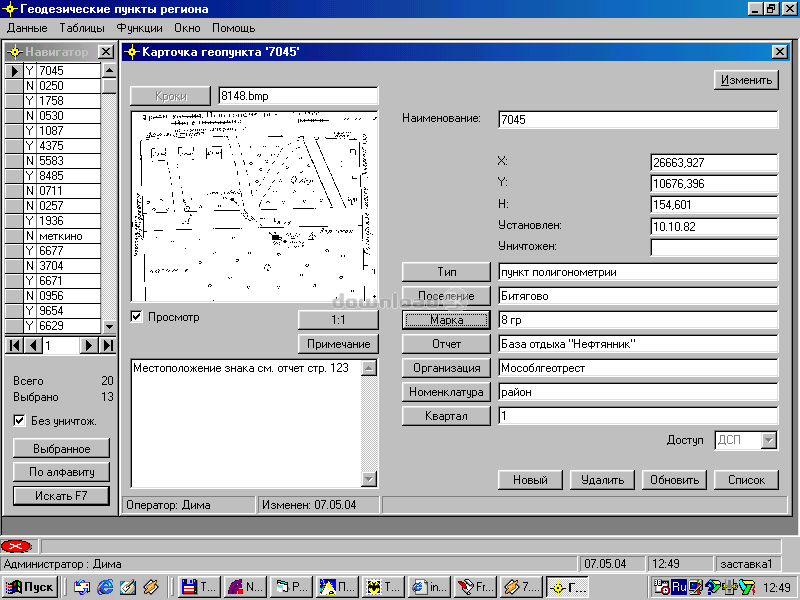Click the Организация button
This screenshot has height=600, width=800.
point(446,368)
